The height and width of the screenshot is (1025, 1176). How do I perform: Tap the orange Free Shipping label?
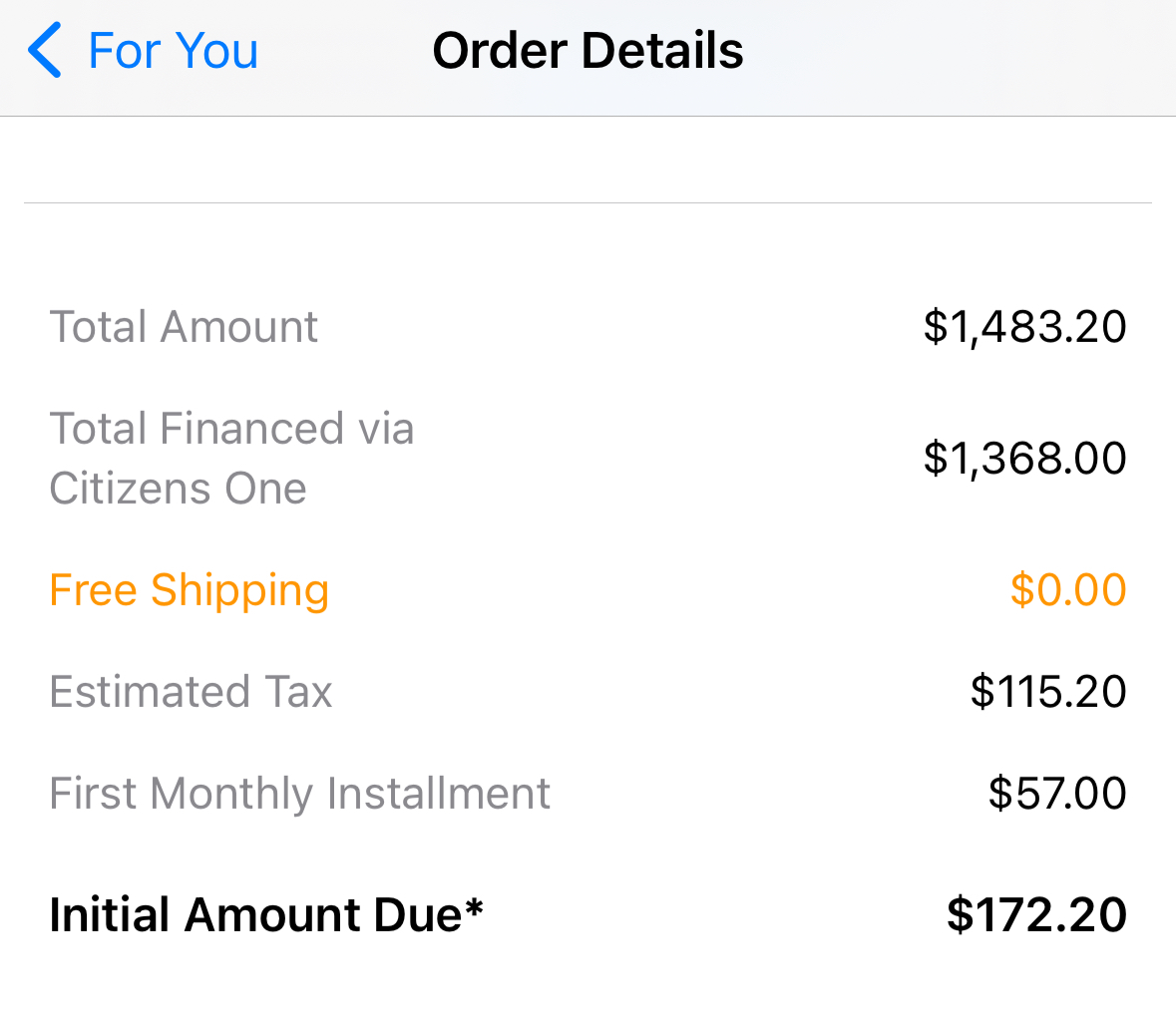(x=189, y=590)
